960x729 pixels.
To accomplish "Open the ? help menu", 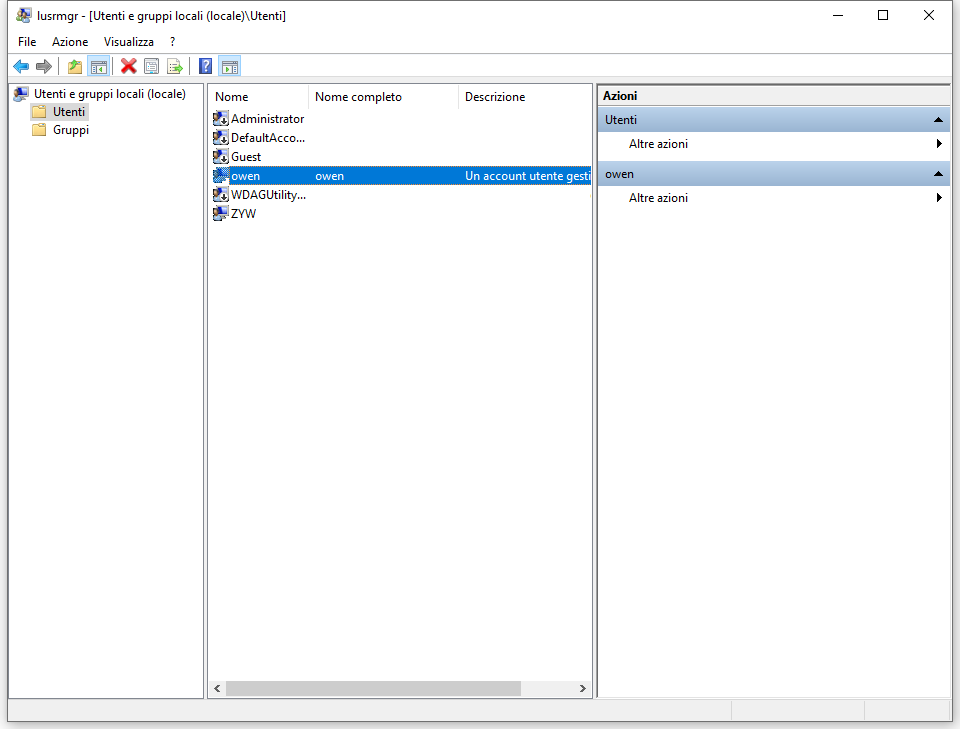I will point(173,42).
